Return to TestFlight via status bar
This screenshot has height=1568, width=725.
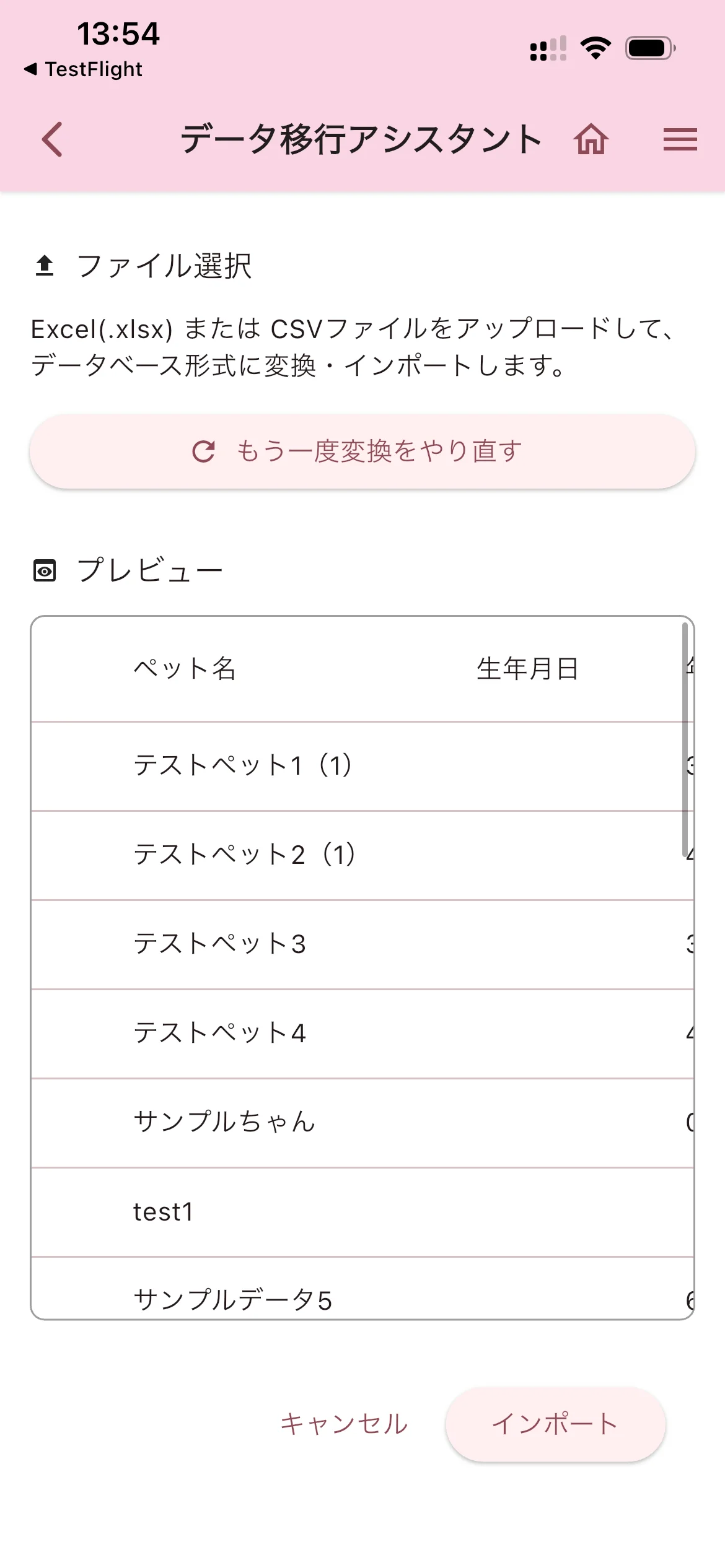(x=84, y=69)
